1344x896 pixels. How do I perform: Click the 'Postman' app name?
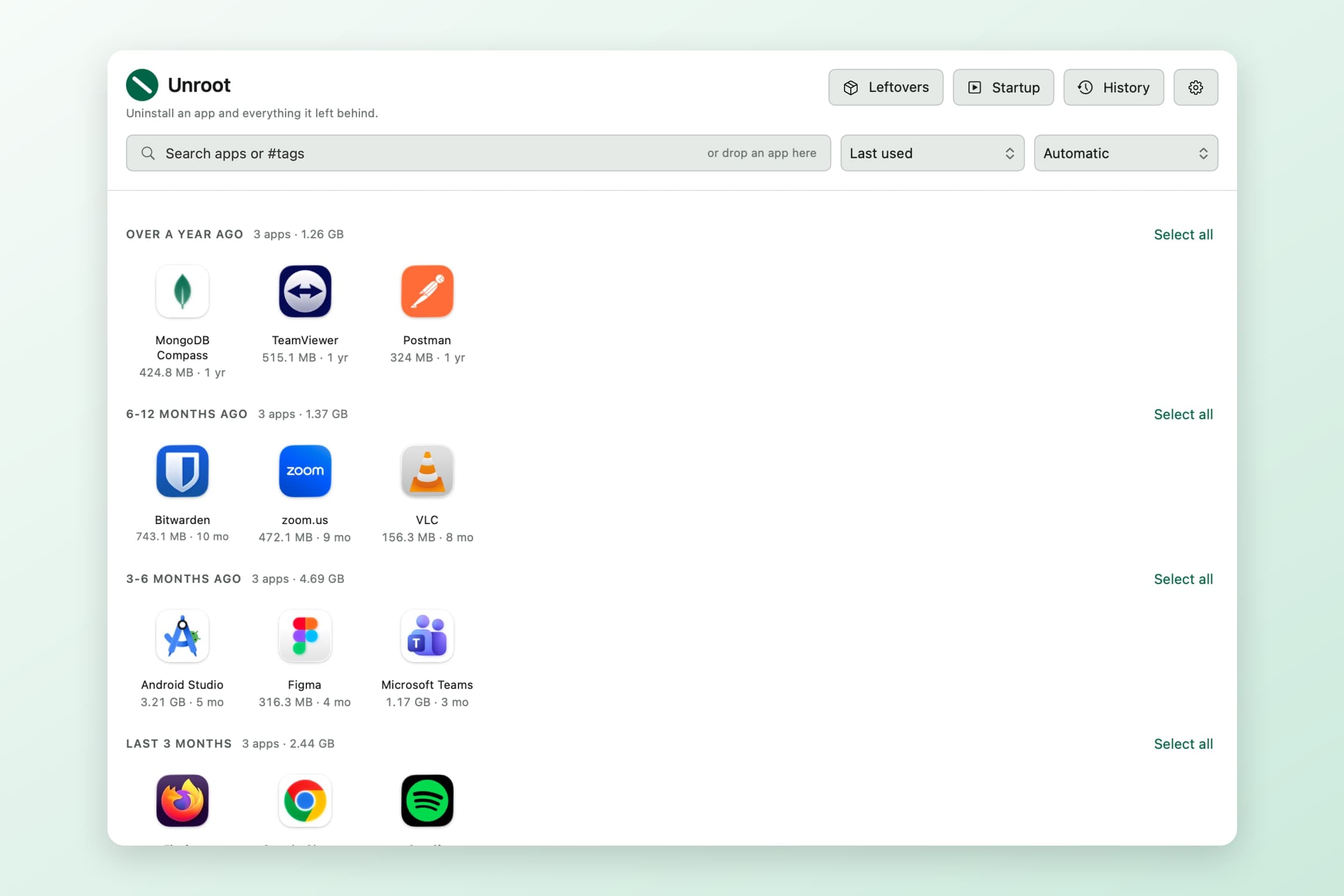point(427,340)
